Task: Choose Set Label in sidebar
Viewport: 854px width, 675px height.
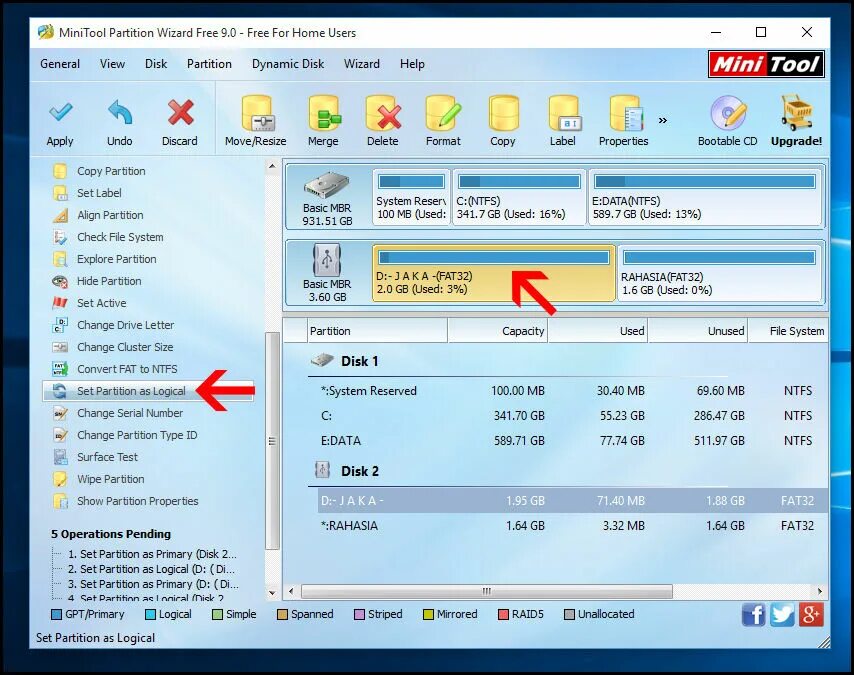Action: [99, 193]
